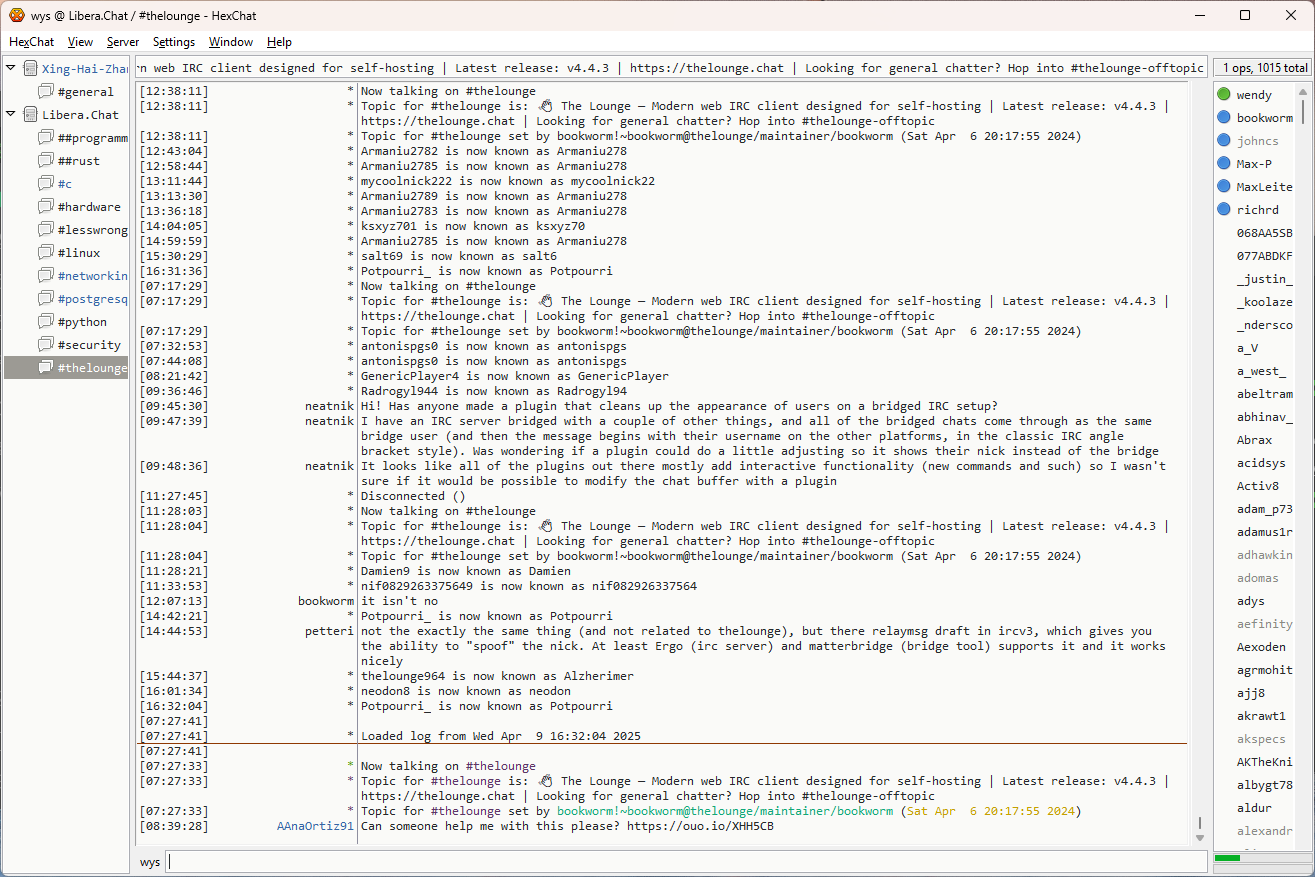Click the HexChat logo in the title bar
Viewport: 1315px width, 877px height.
pyautogui.click(x=16, y=15)
